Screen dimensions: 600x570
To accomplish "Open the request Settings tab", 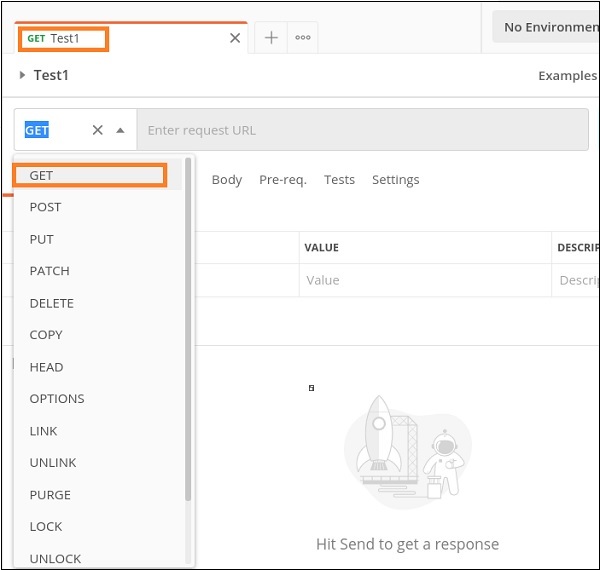I will pos(395,180).
